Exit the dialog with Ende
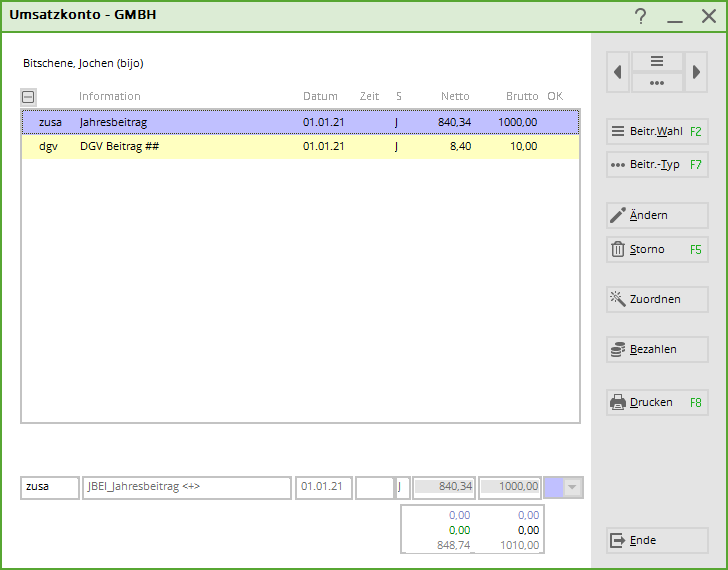This screenshot has width=728, height=570. (x=657, y=540)
